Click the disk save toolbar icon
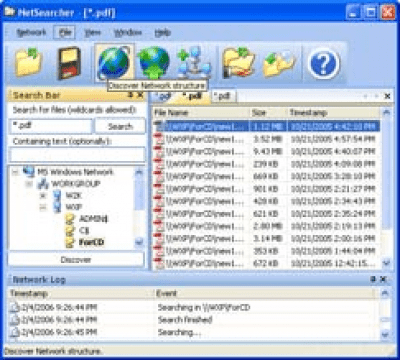Viewport: 400px width, 360px height. pos(69,63)
